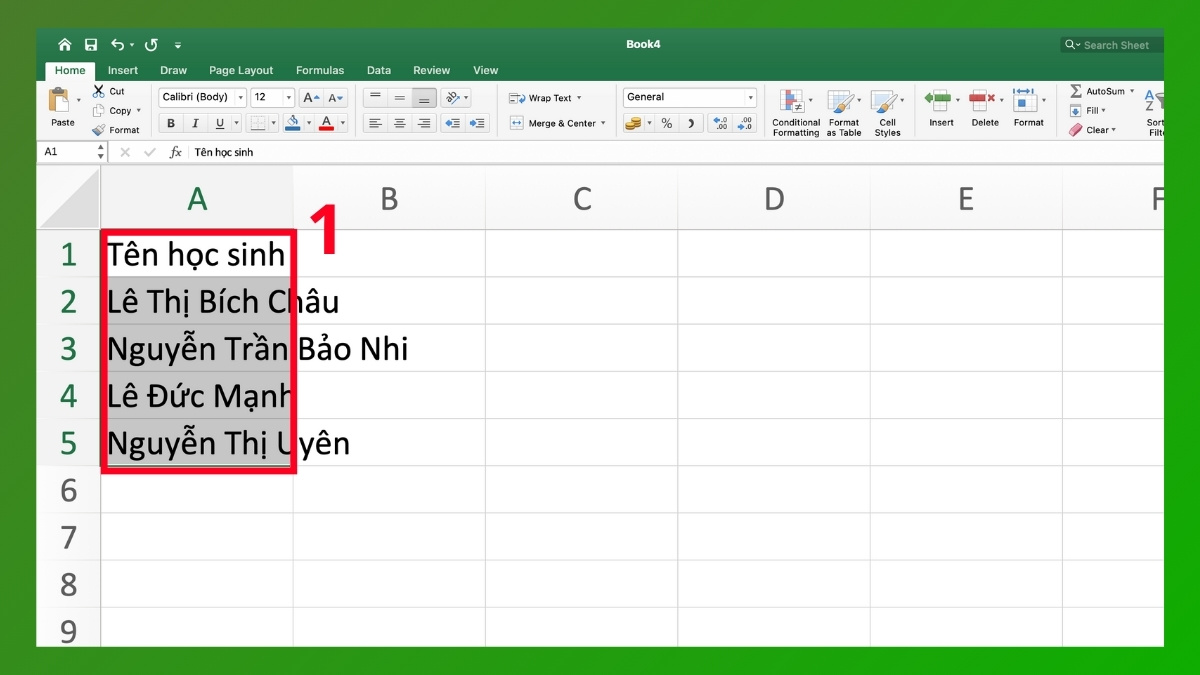Click the Increase Decimal icon
Image resolution: width=1200 pixels, height=675 pixels.
[x=719, y=123]
